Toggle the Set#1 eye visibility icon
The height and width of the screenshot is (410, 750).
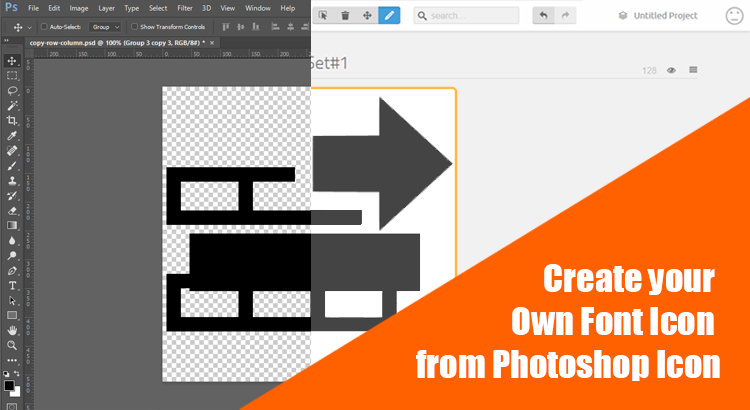672,70
